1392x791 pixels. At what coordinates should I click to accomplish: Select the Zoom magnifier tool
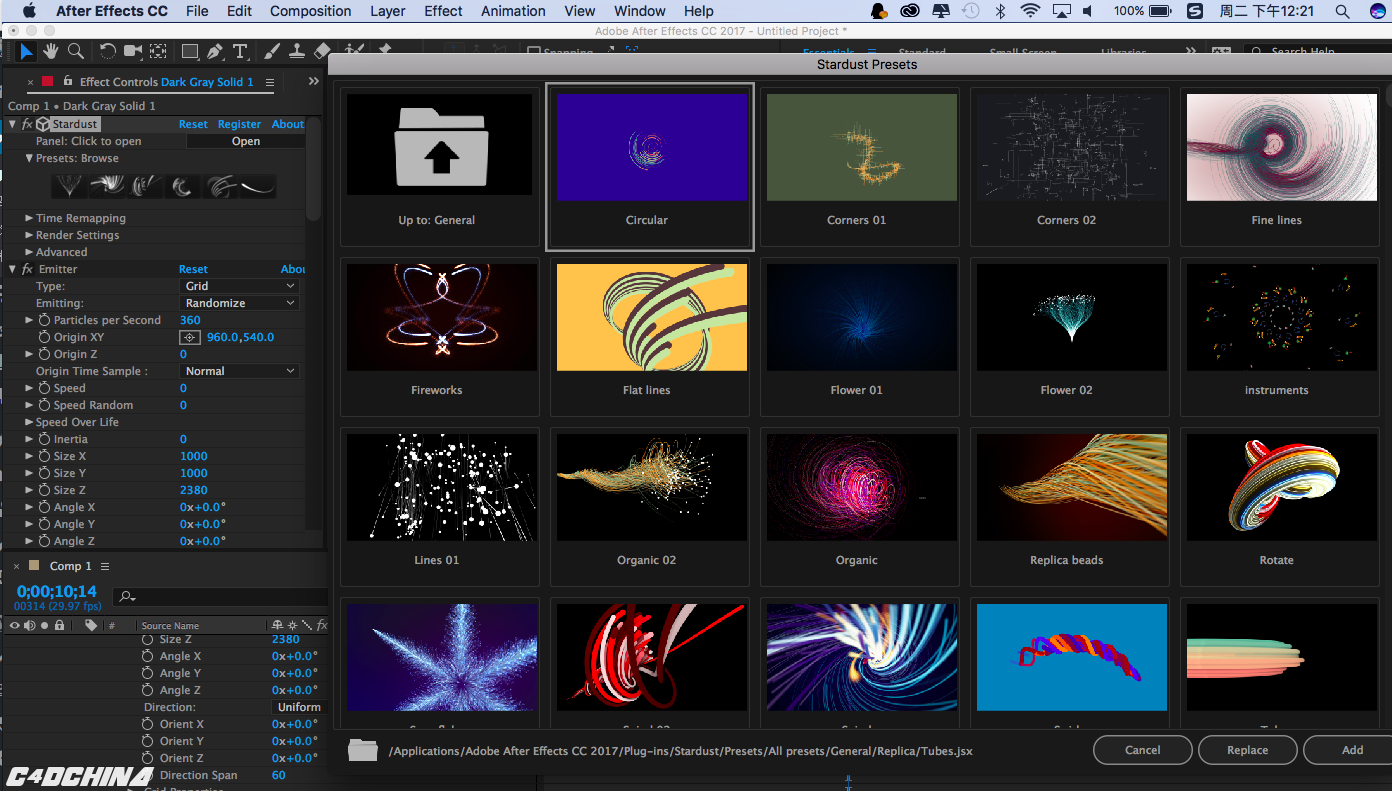(x=74, y=51)
